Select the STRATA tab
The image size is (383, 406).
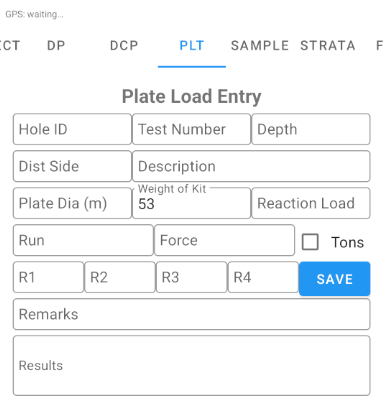(x=328, y=46)
